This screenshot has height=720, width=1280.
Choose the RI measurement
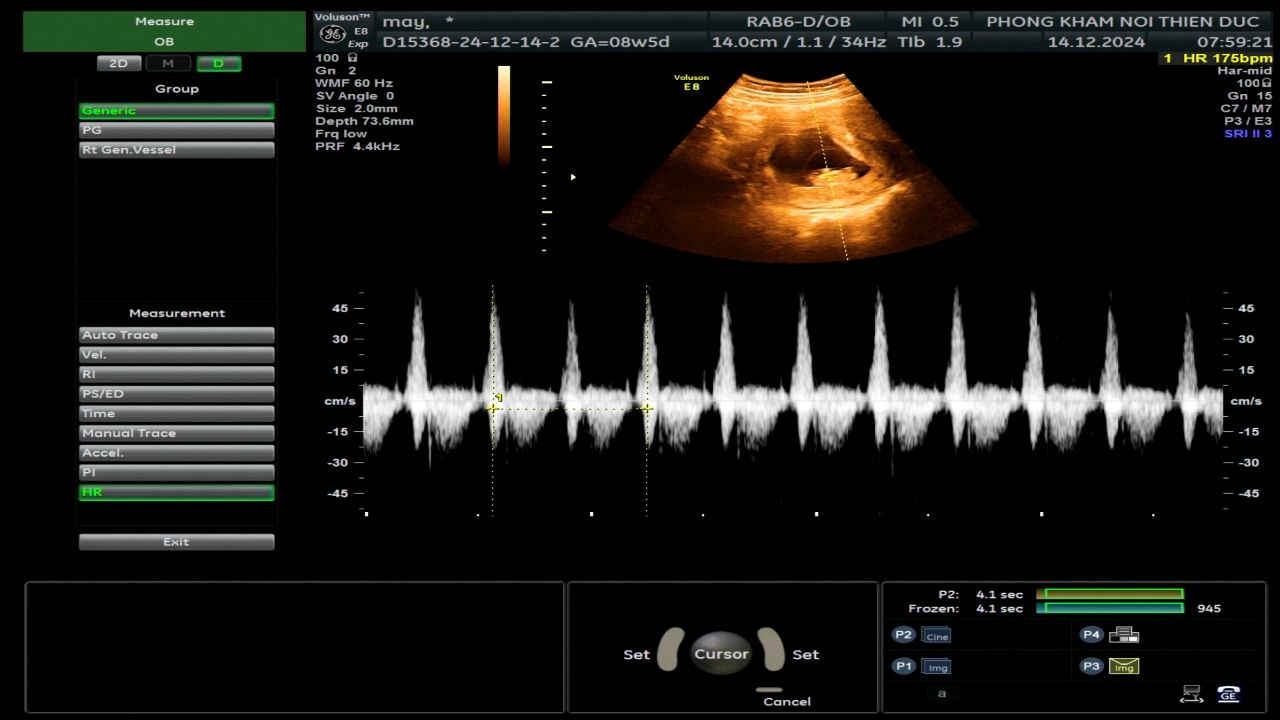(176, 374)
